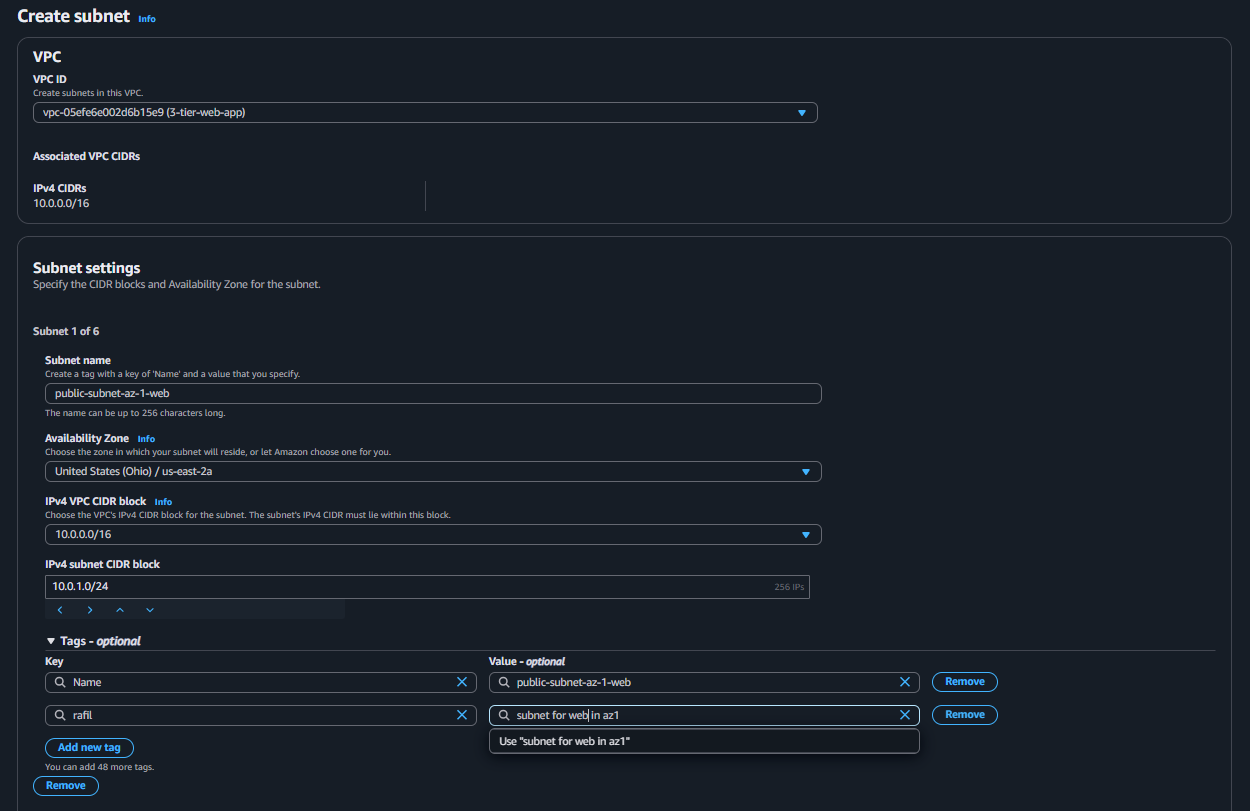The height and width of the screenshot is (811, 1250).
Task: Click the 256 IPs indicator
Action: pos(789,587)
